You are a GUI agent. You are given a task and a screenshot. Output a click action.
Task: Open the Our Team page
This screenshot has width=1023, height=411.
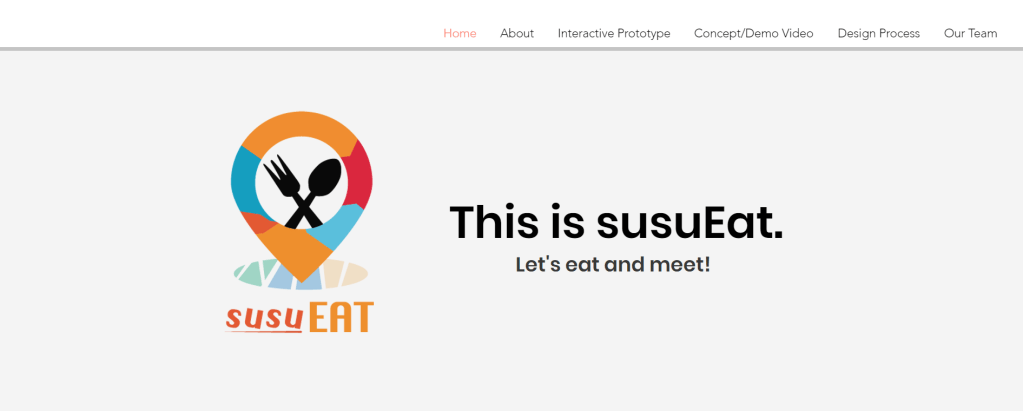tap(970, 33)
